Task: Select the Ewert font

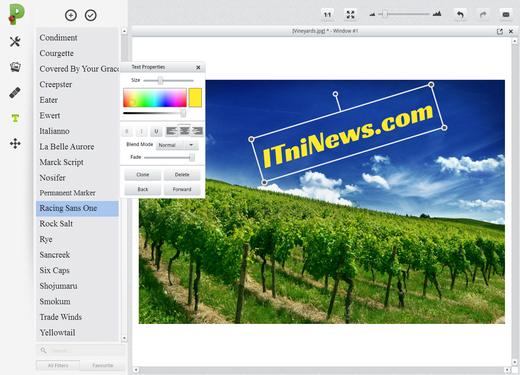Action: pyautogui.click(x=77, y=116)
